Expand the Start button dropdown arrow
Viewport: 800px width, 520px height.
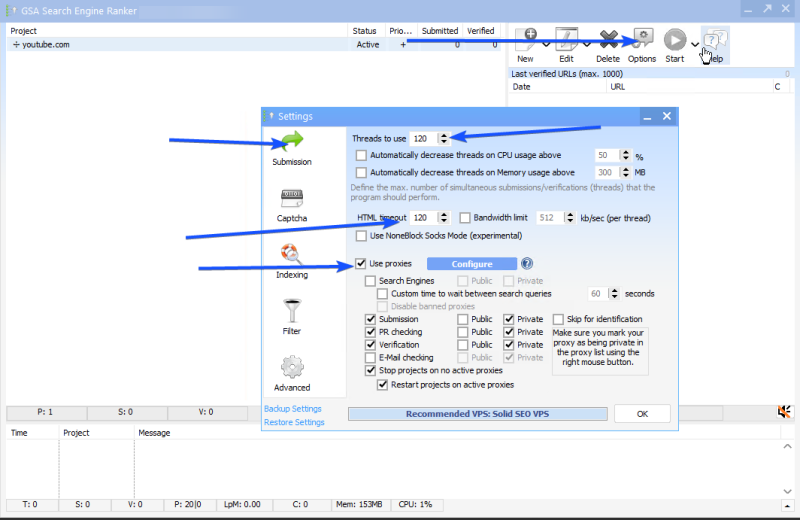(694, 44)
